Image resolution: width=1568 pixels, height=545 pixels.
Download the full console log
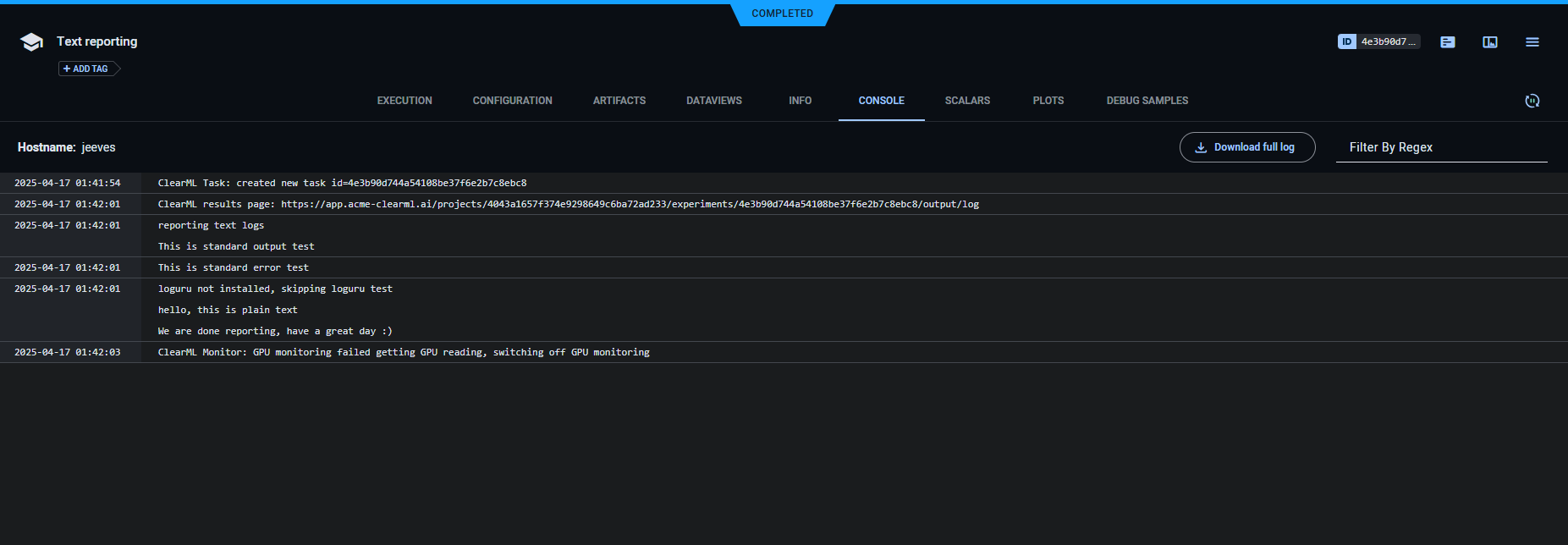pyautogui.click(x=1246, y=147)
